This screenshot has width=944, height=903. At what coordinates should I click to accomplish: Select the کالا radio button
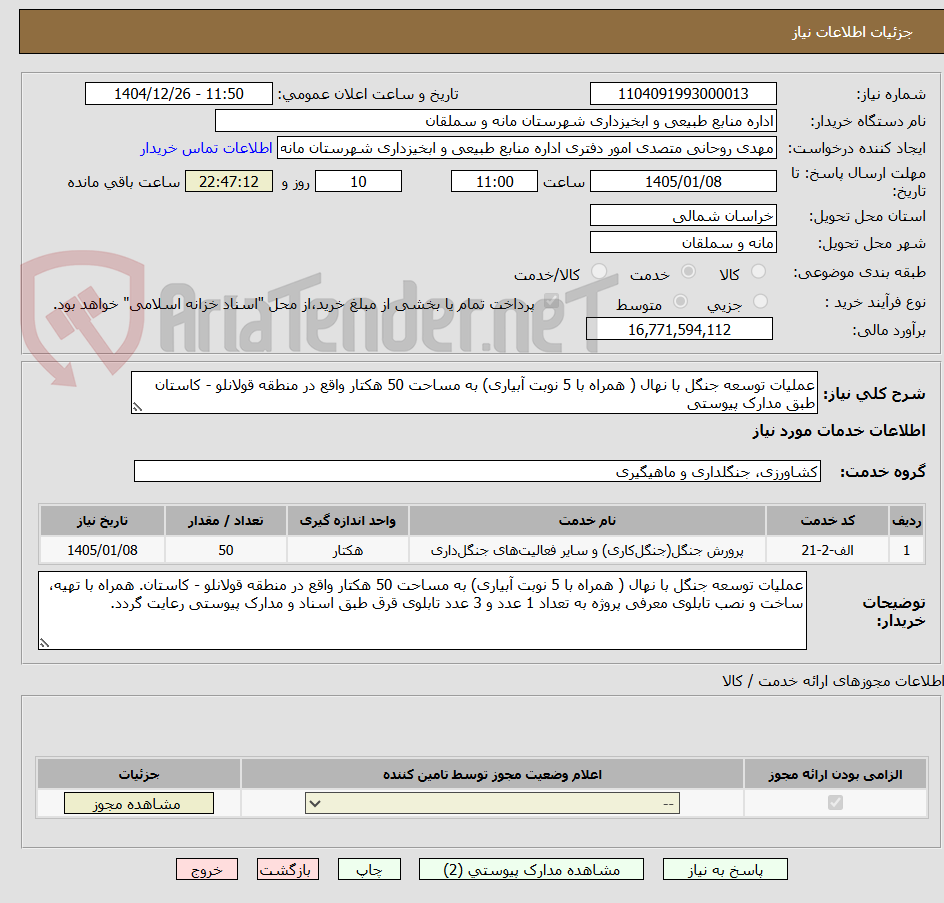click(759, 272)
